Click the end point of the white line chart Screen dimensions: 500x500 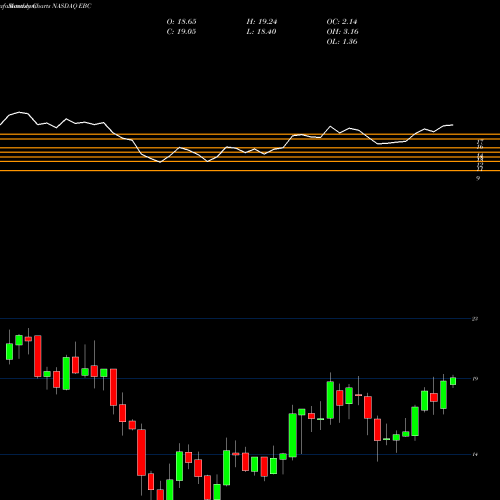453,125
